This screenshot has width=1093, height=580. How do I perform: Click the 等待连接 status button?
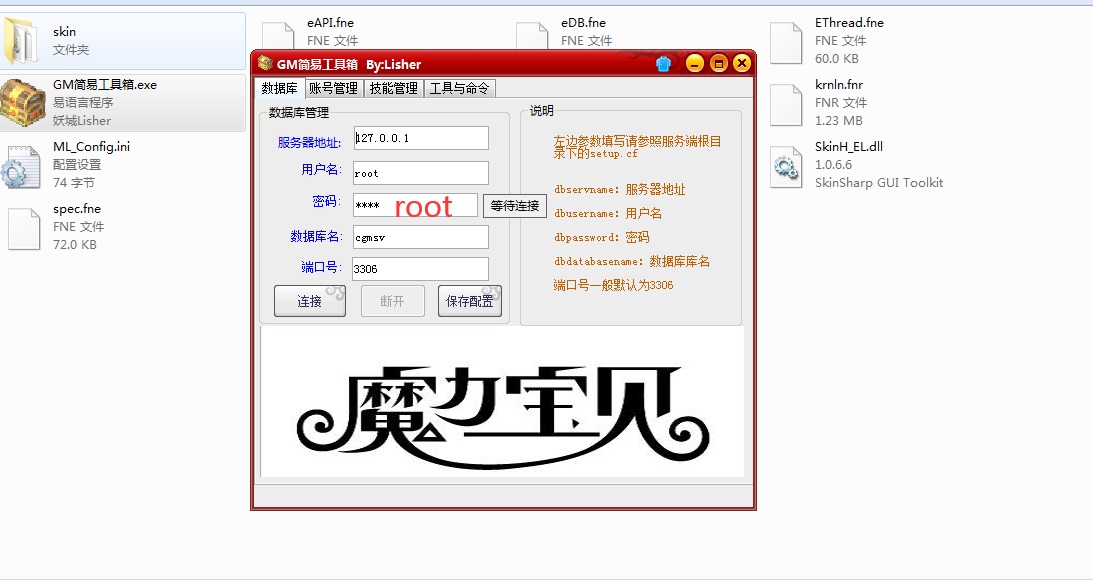click(514, 206)
